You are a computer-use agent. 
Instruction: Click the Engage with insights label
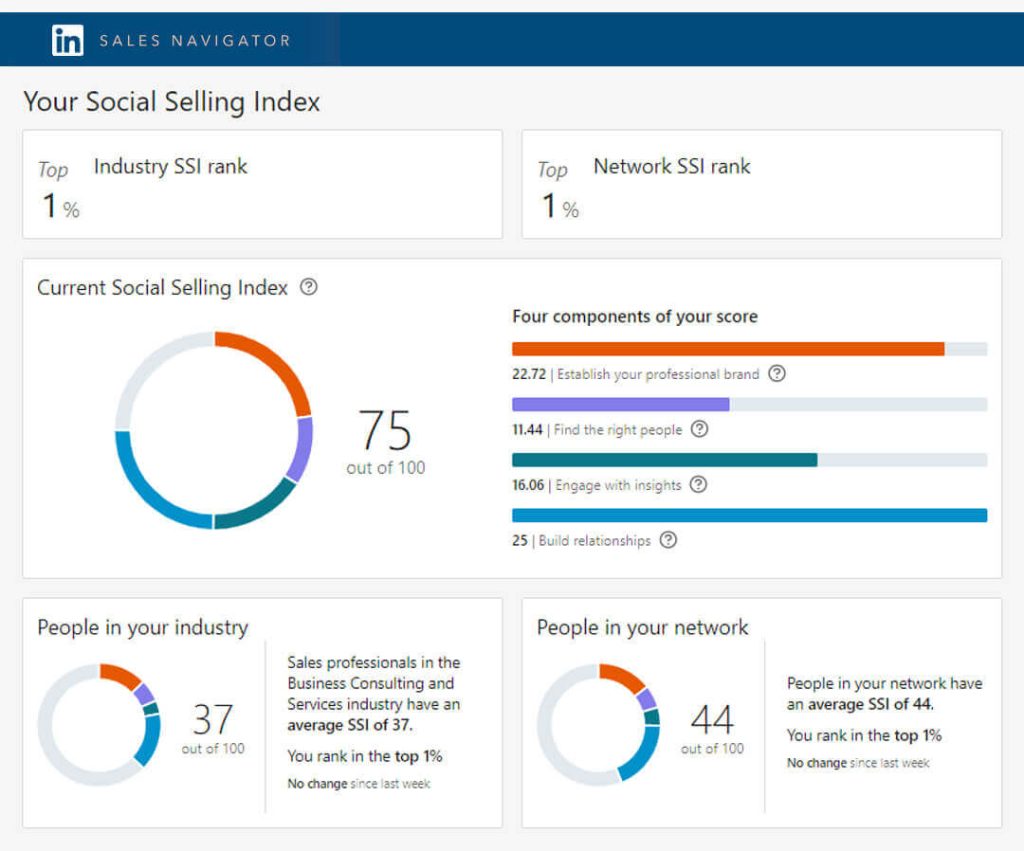[x=617, y=485]
